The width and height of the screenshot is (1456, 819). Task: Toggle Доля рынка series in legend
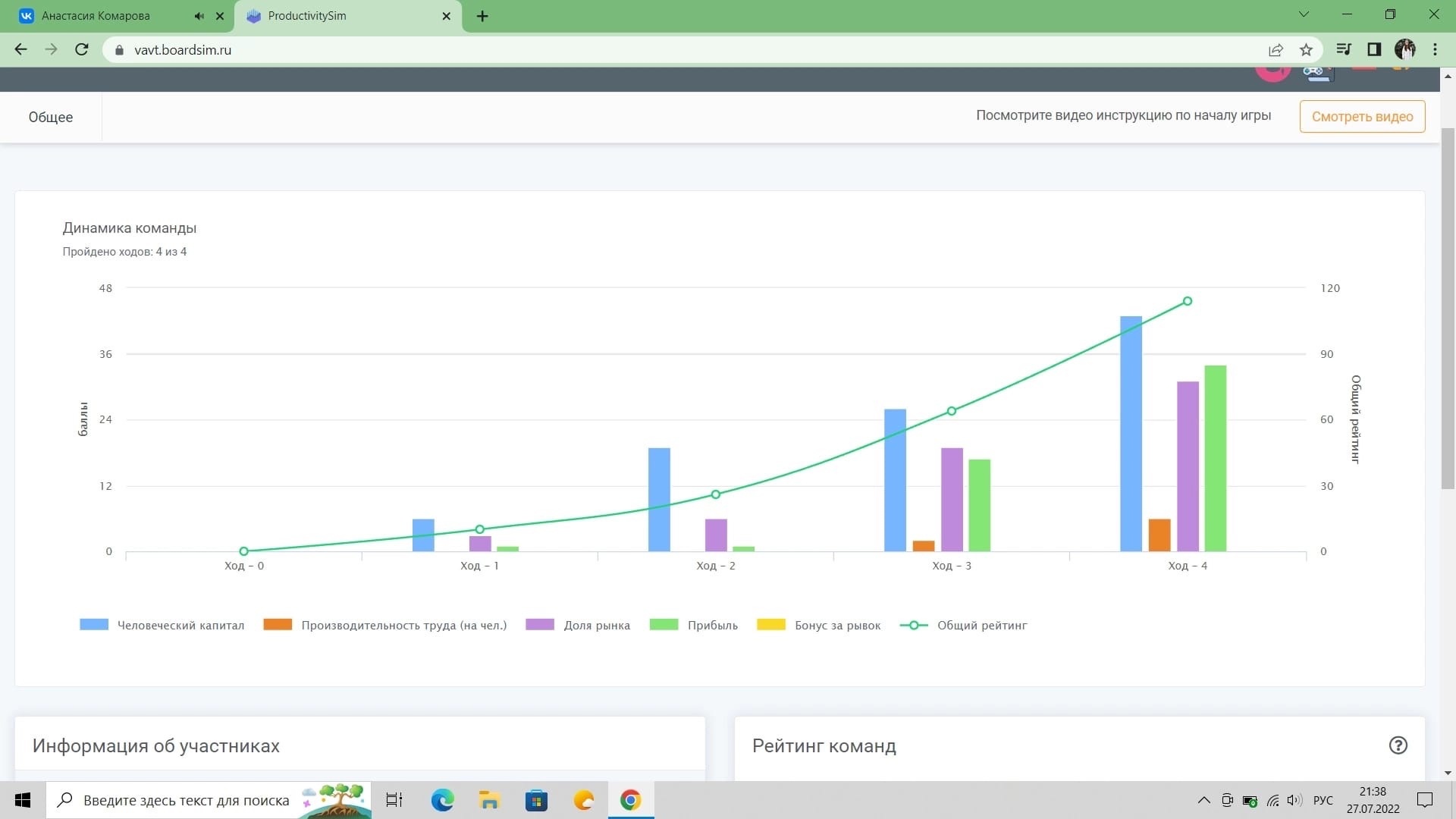(578, 625)
